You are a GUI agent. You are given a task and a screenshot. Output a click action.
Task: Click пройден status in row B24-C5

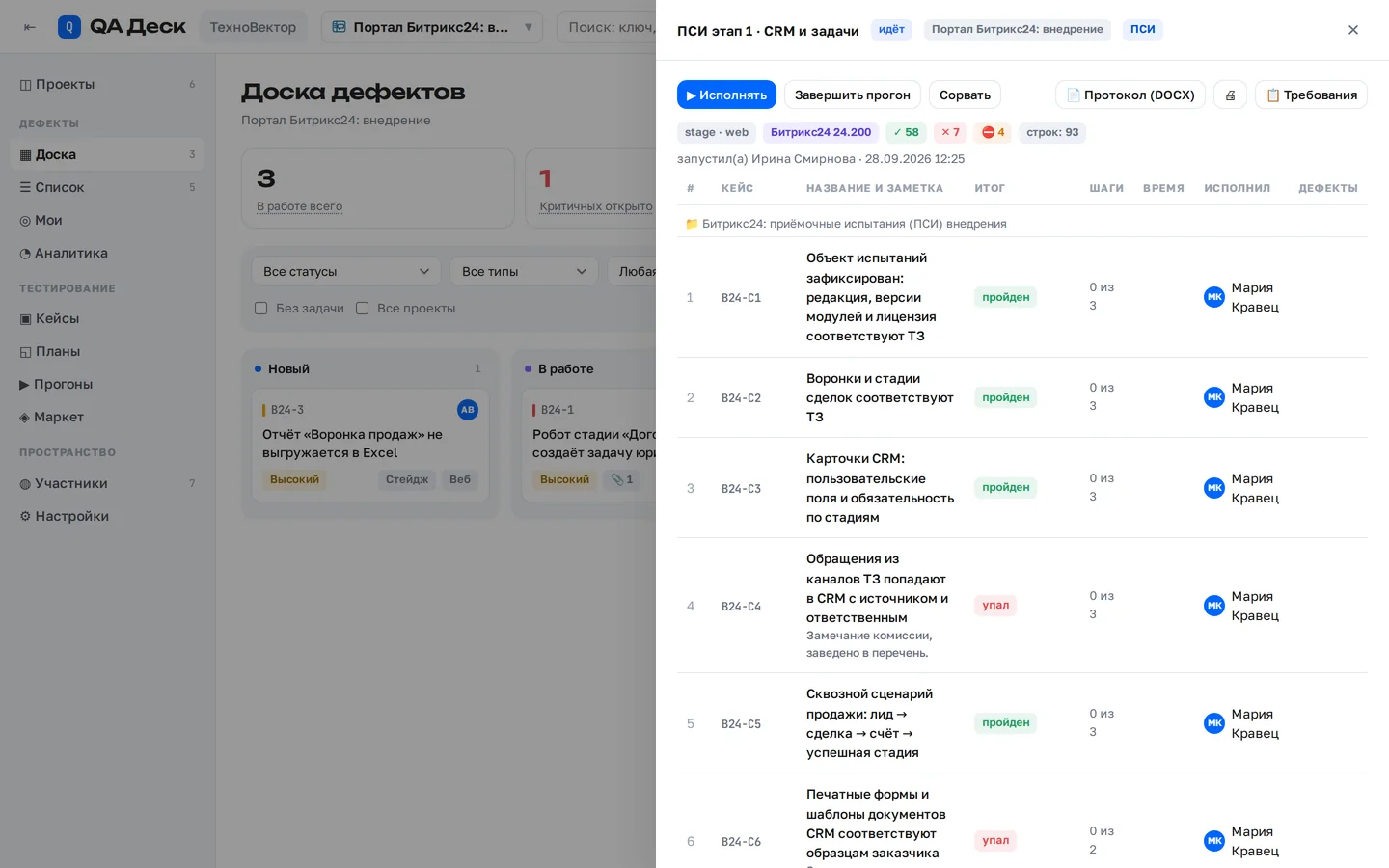[x=1006, y=723]
